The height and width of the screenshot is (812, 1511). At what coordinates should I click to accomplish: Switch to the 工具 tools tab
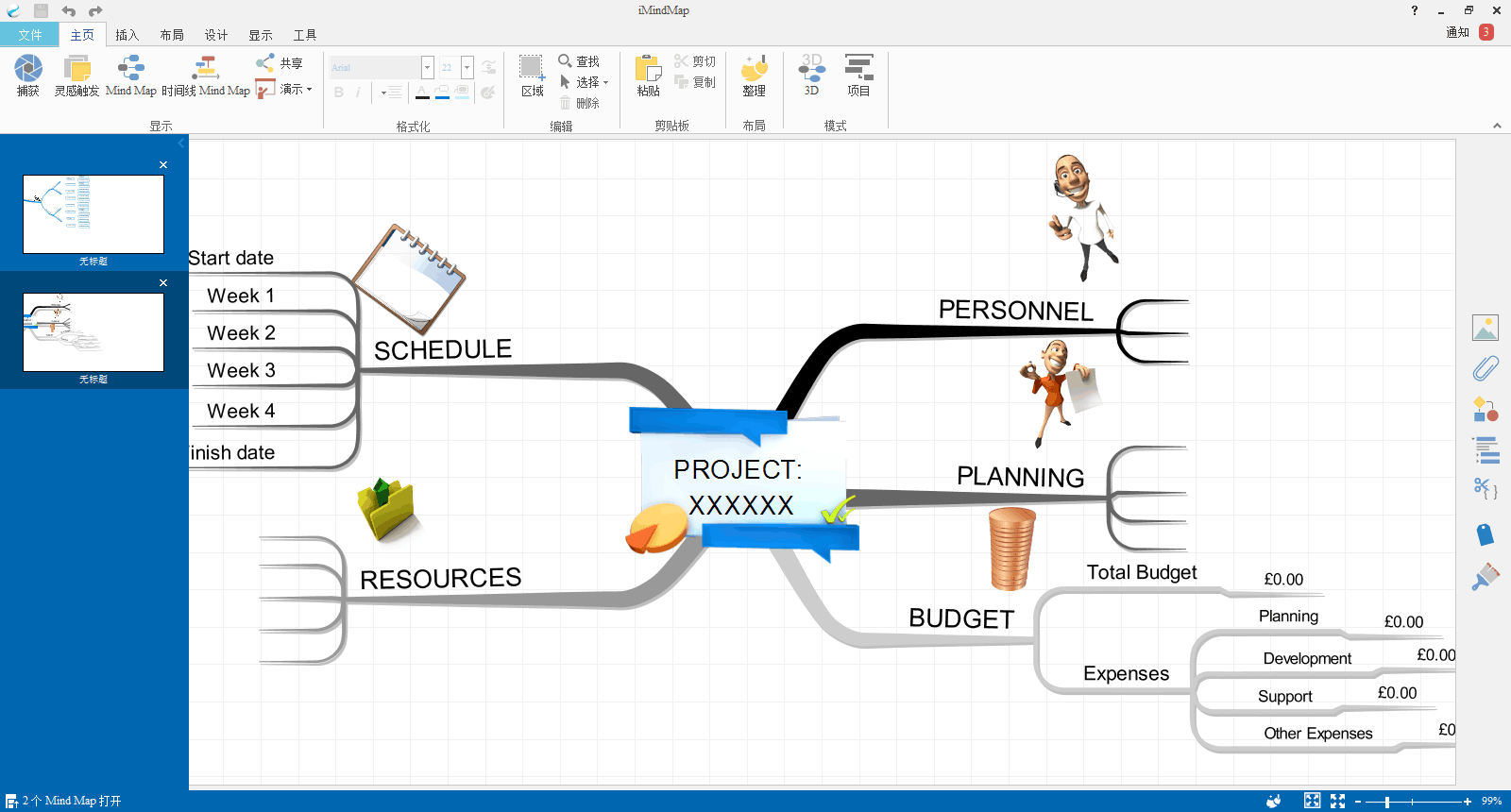tap(304, 35)
